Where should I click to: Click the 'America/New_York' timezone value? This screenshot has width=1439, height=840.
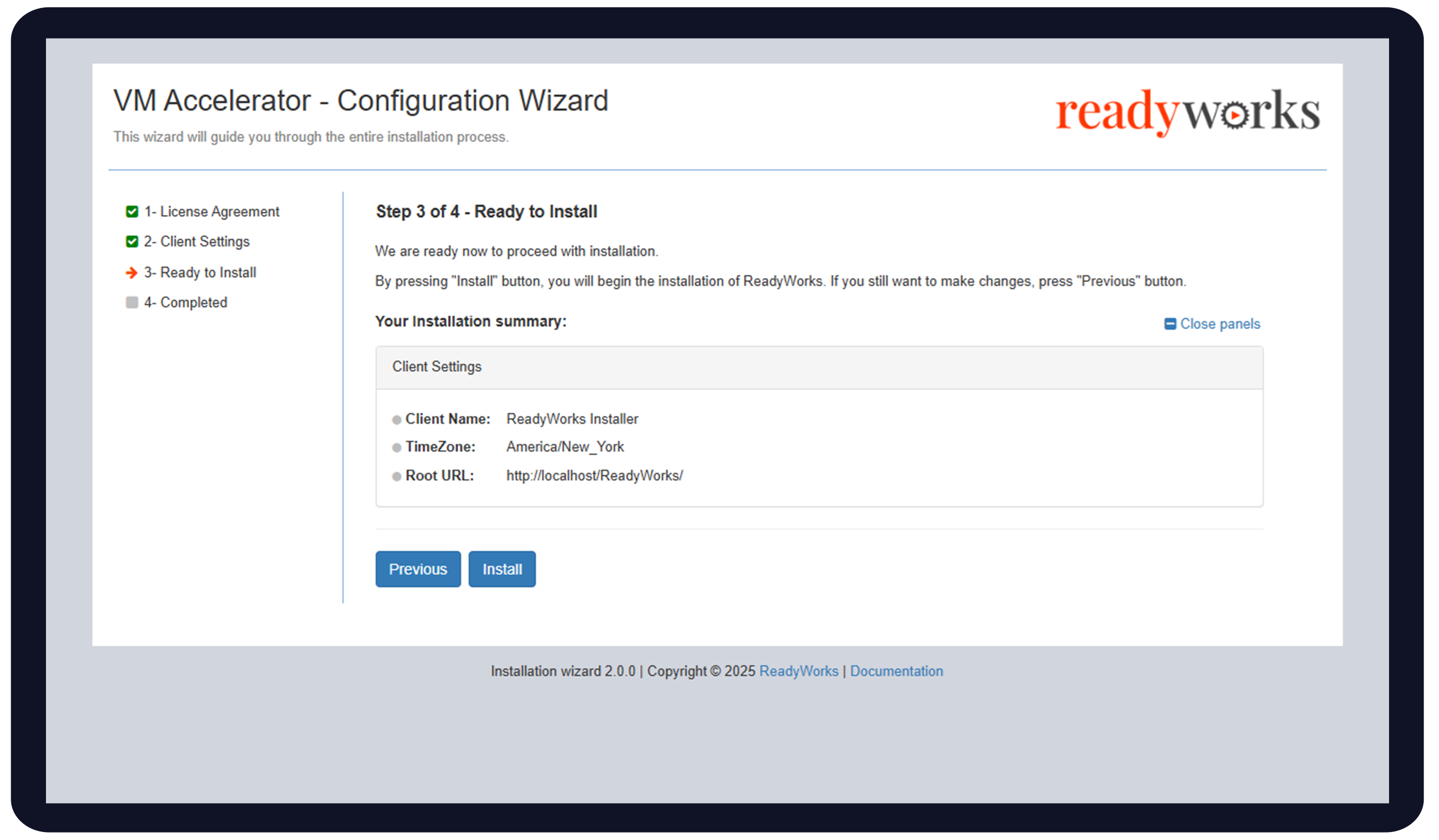point(565,447)
